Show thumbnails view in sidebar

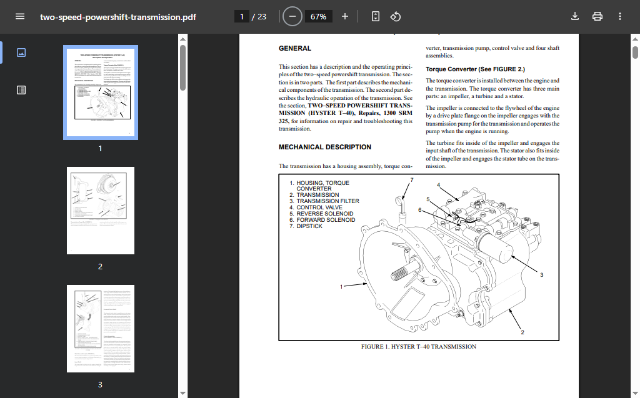tap(21, 52)
